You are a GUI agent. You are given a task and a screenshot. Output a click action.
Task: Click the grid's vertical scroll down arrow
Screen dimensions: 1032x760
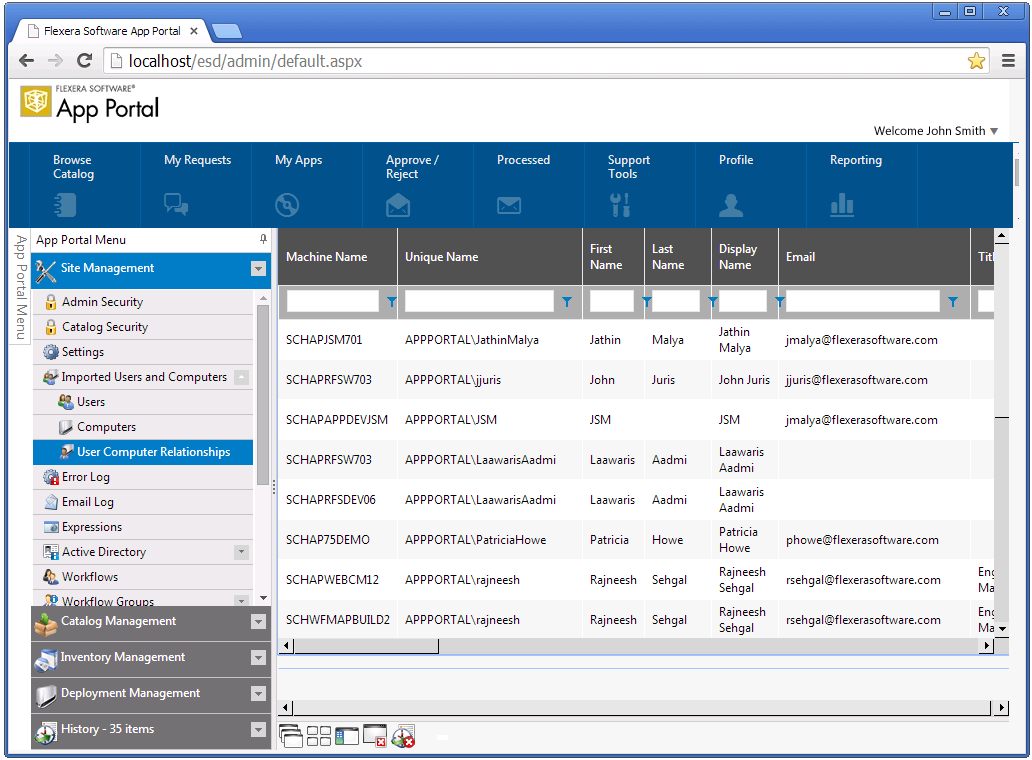coord(1002,628)
